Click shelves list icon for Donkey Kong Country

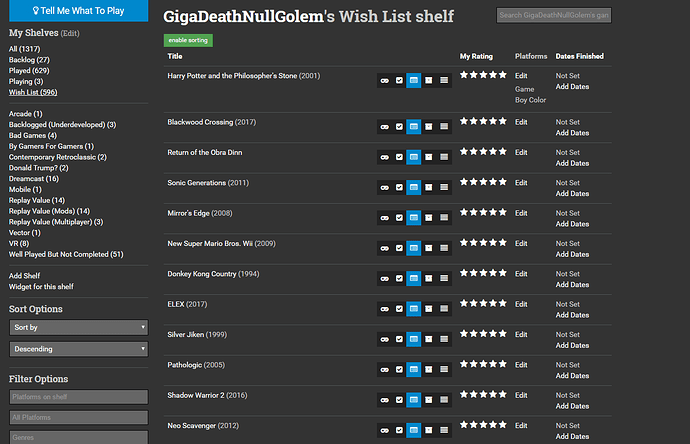pos(444,279)
